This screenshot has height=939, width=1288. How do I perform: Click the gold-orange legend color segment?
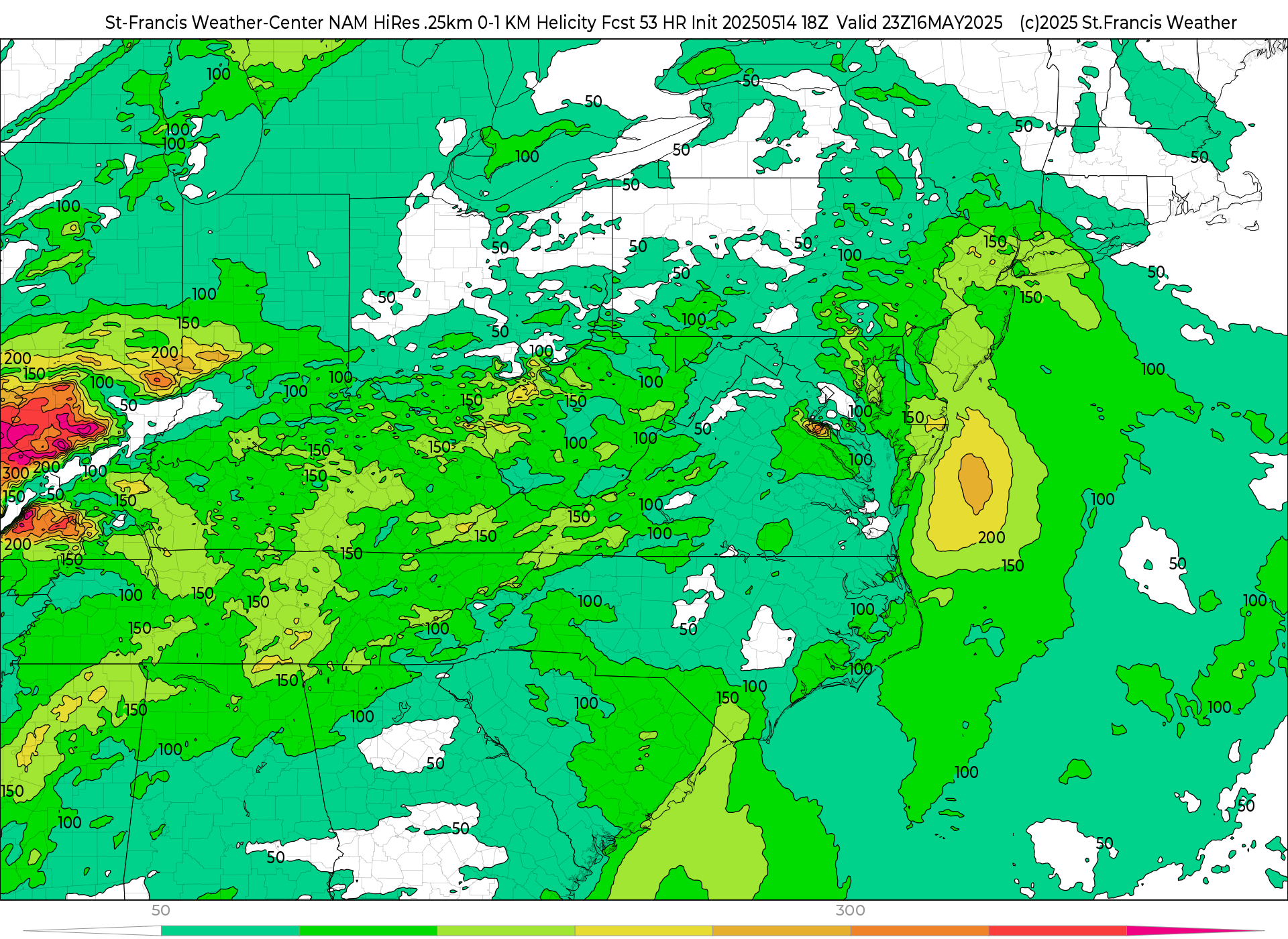click(782, 931)
